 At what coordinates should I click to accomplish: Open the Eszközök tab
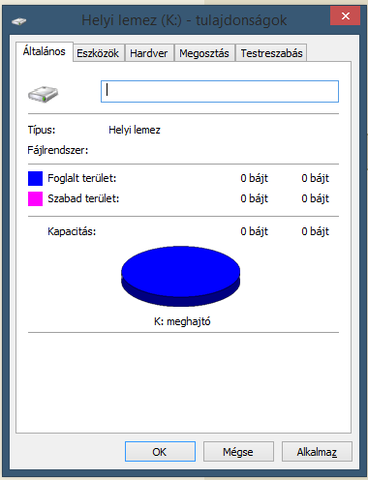click(x=98, y=53)
